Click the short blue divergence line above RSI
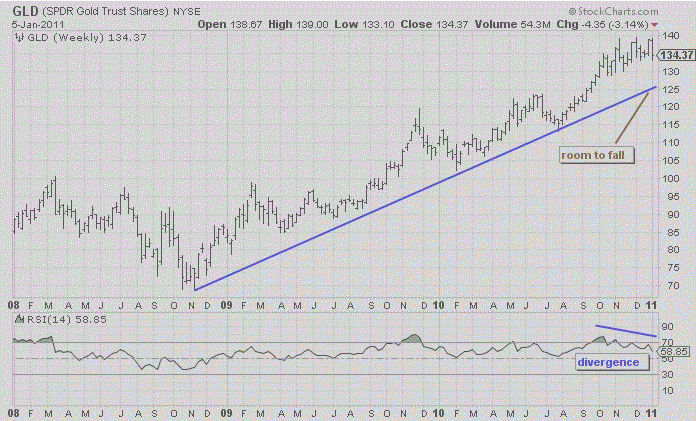The height and width of the screenshot is (421, 696). [x=626, y=331]
